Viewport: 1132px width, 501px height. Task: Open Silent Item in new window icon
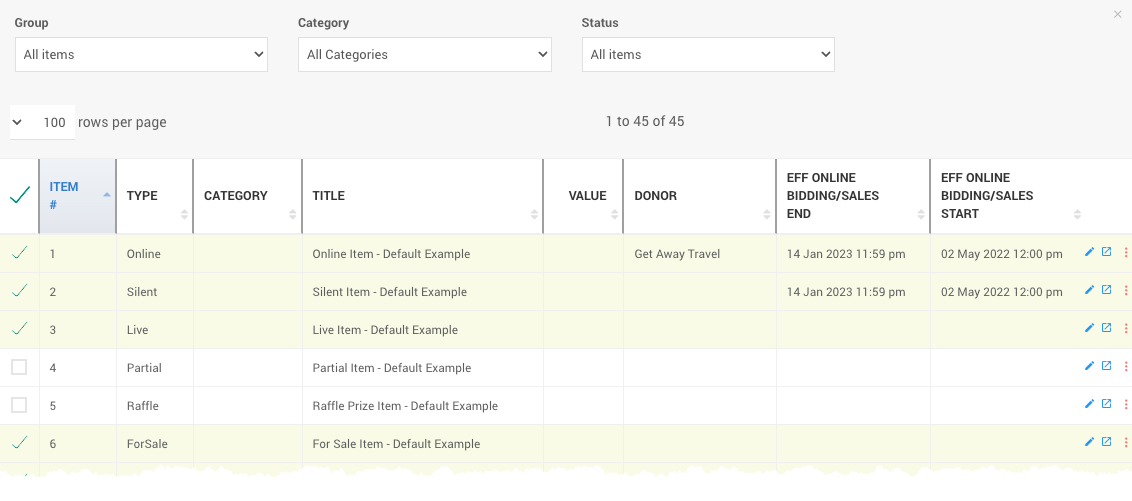pos(1107,290)
